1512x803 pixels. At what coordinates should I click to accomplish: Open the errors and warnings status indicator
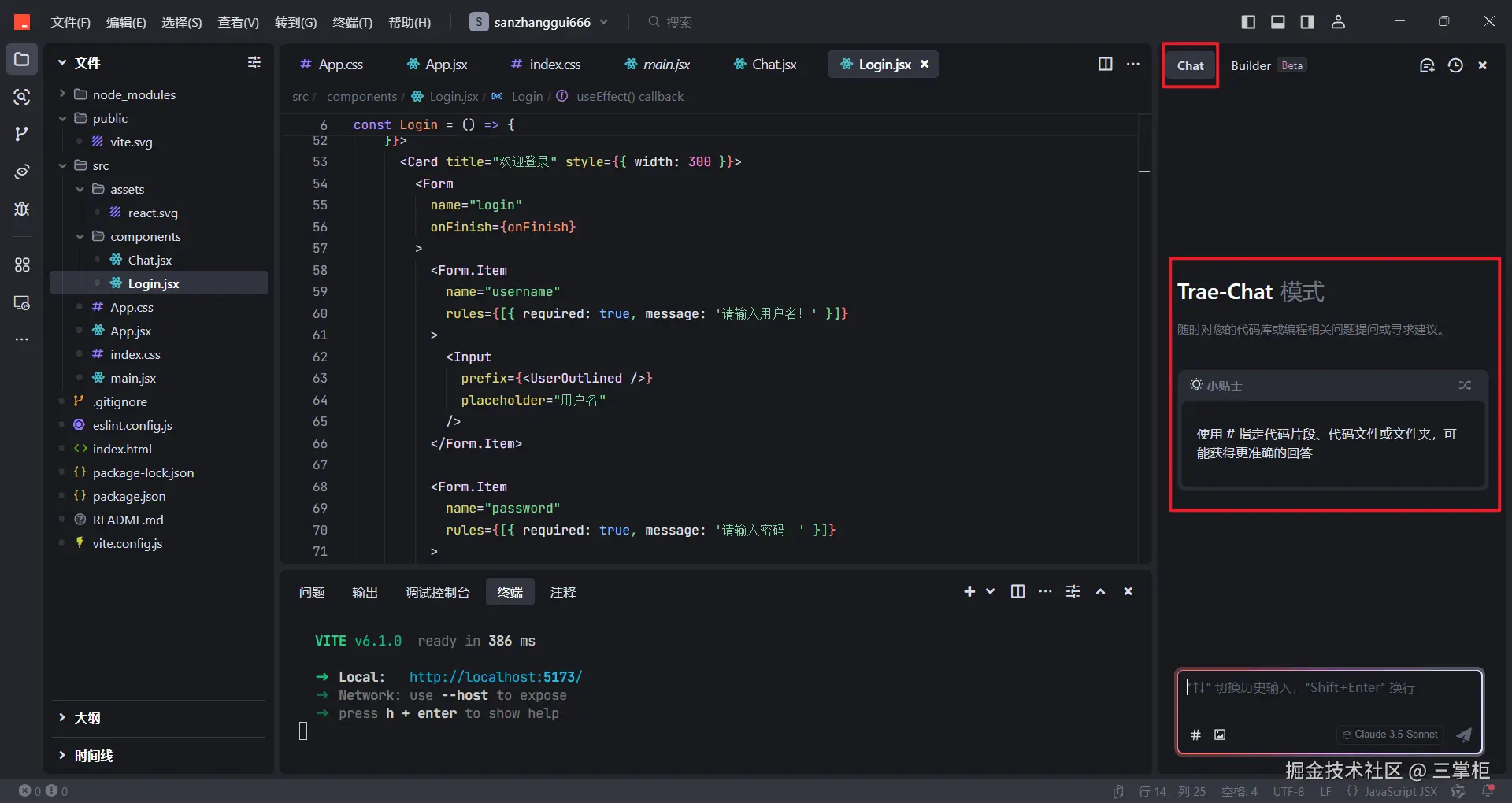coord(43,791)
